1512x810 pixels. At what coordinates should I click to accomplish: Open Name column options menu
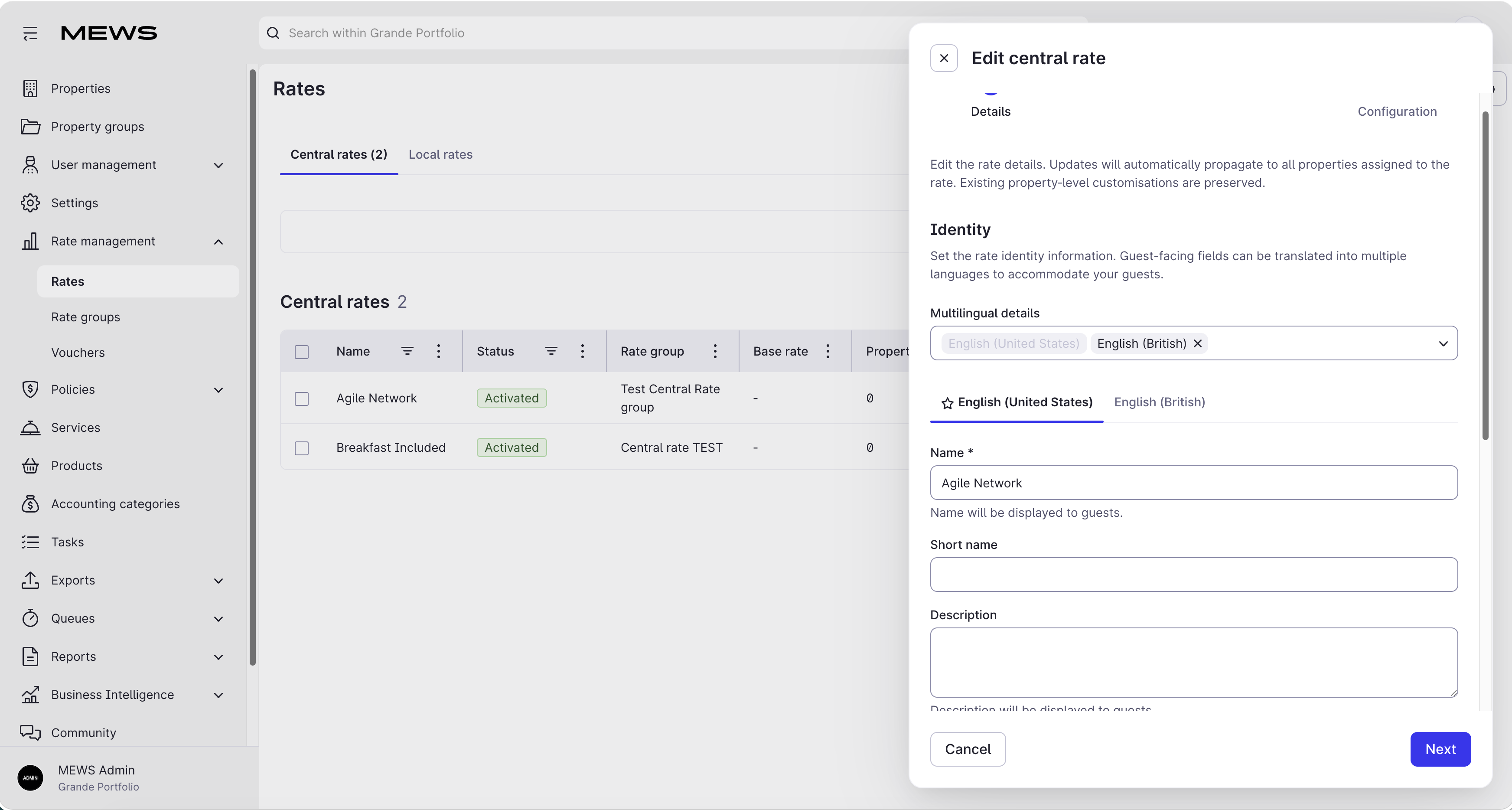438,351
